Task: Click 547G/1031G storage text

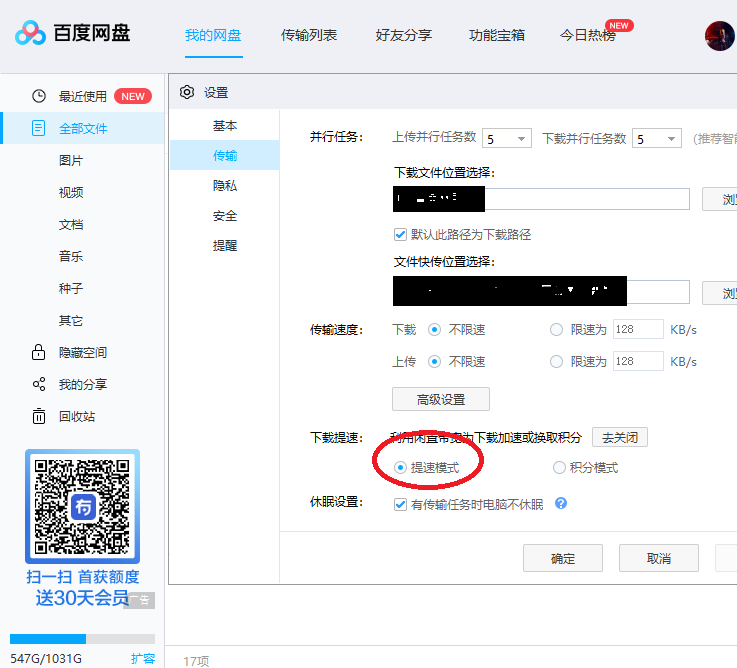Action: 46,658
